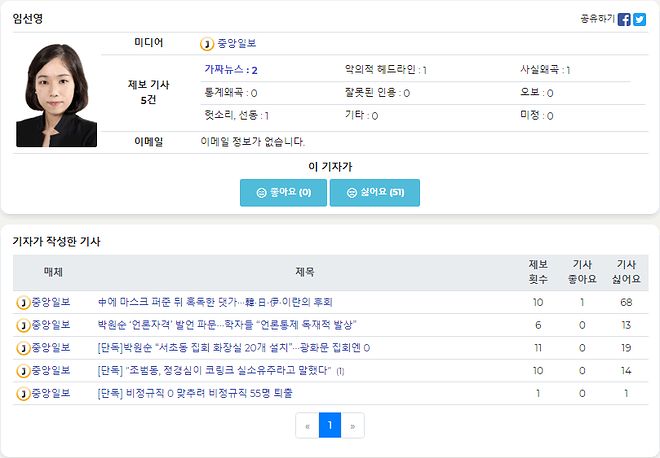Screen dimensions: 660x458
Task: Open the 가짜뉴스 : 2 category link
Action: click(x=231, y=69)
